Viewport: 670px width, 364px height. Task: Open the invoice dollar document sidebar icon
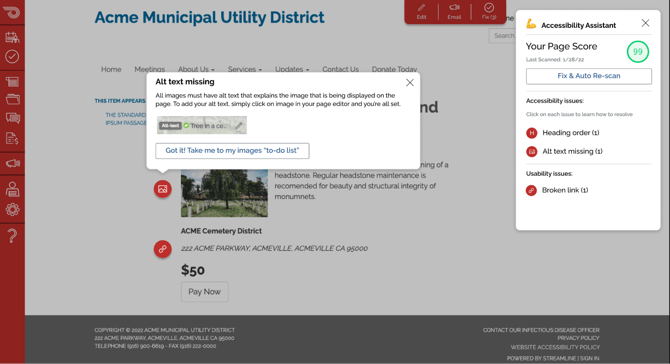pyautogui.click(x=12, y=138)
